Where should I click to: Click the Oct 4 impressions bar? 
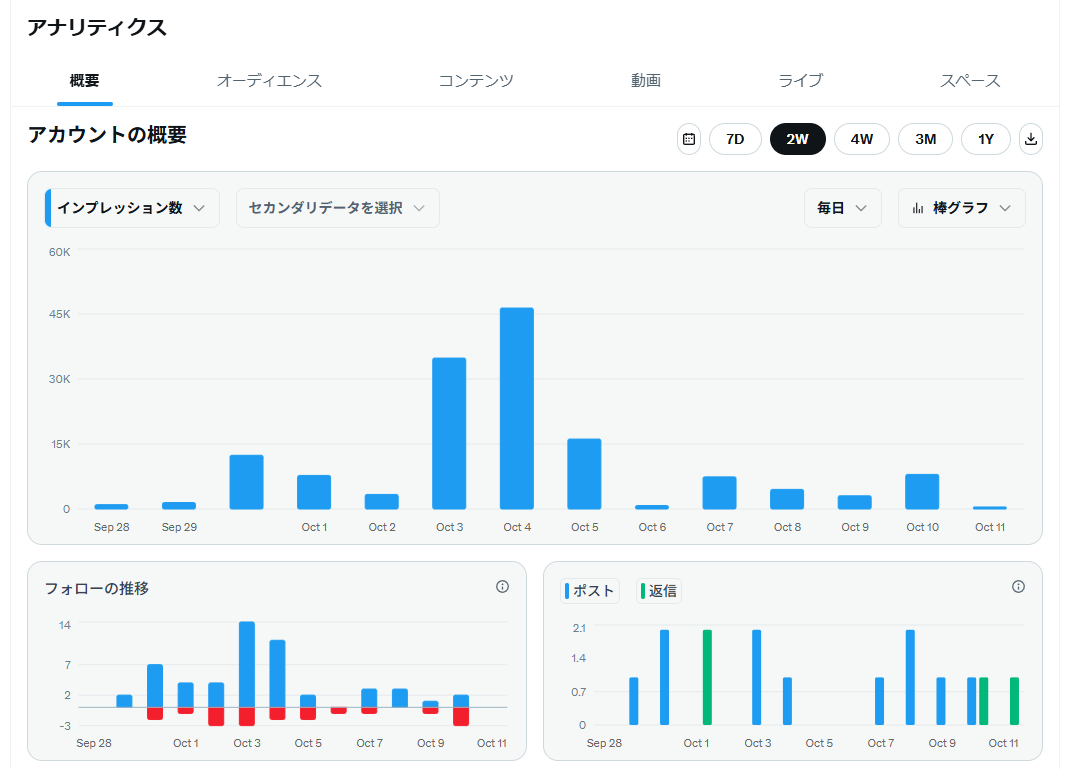(x=517, y=408)
